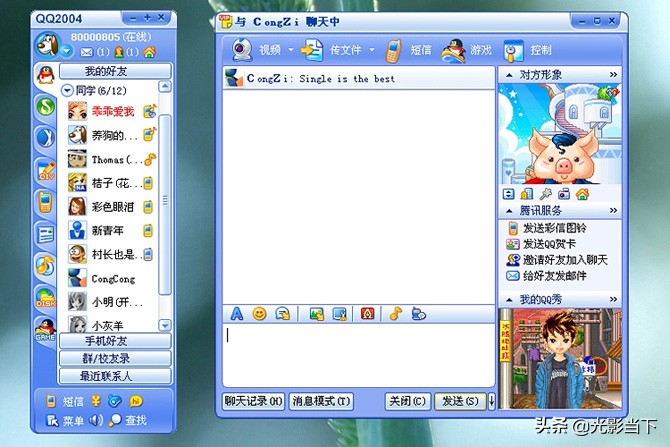
Task: Click CongZi's avatar in the chat header
Action: tap(234, 78)
